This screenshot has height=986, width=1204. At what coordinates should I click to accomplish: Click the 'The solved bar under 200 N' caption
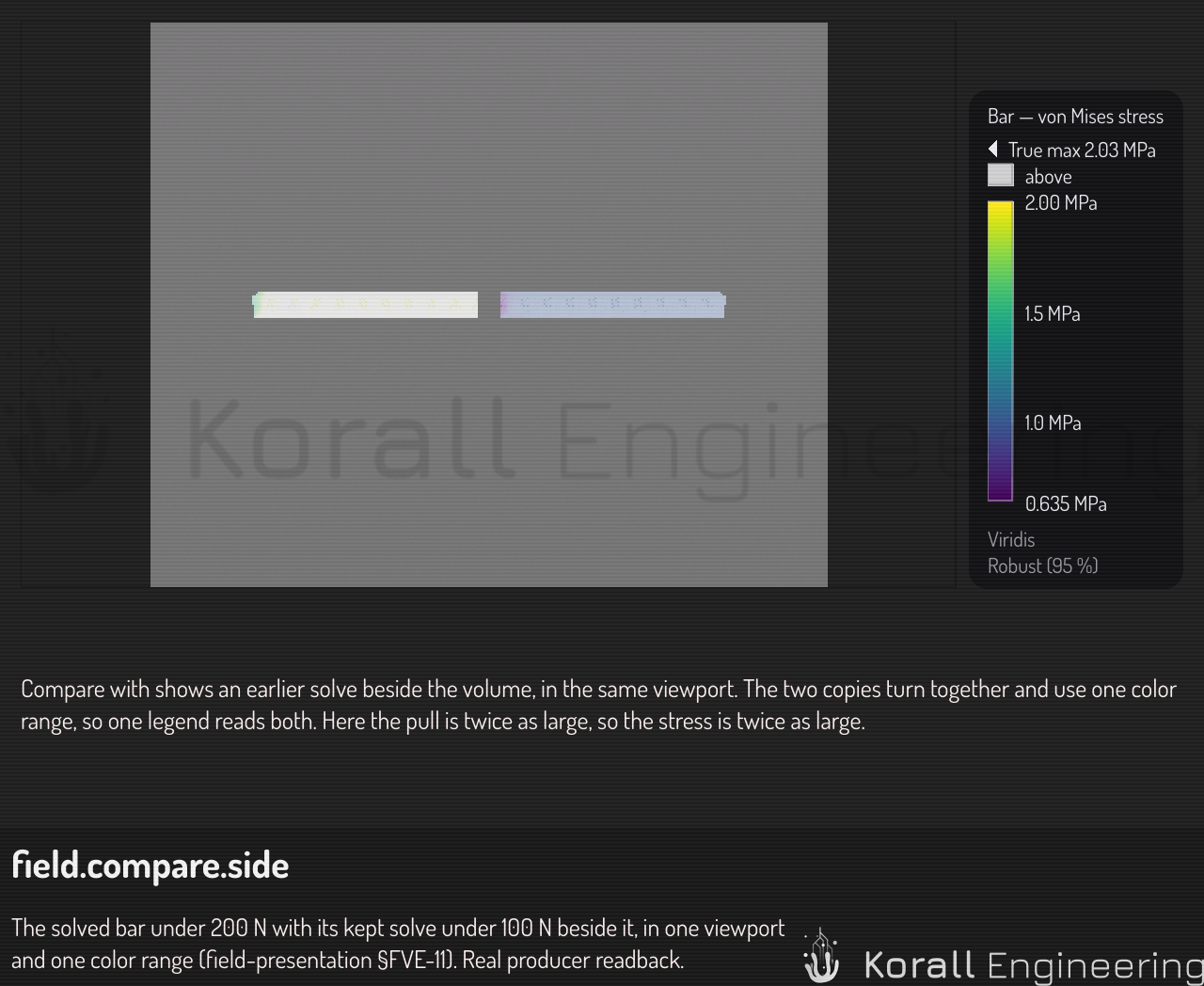click(398, 945)
